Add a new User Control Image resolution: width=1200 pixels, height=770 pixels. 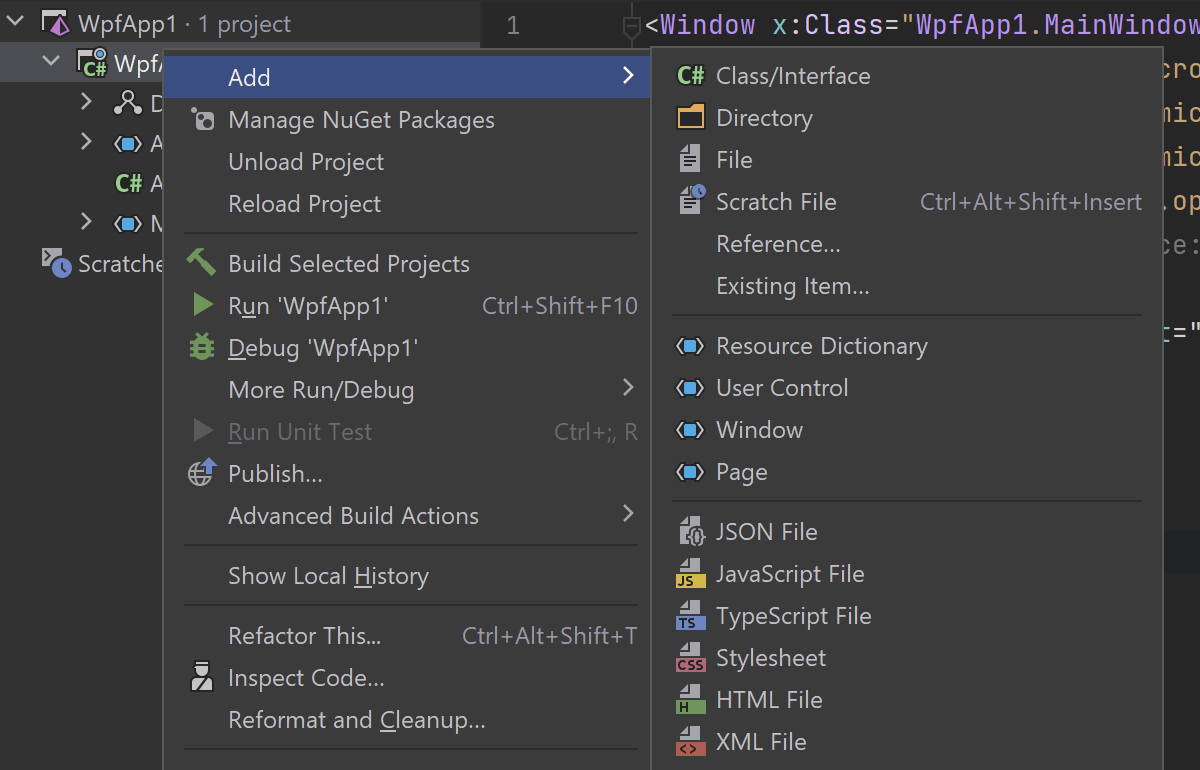point(782,388)
